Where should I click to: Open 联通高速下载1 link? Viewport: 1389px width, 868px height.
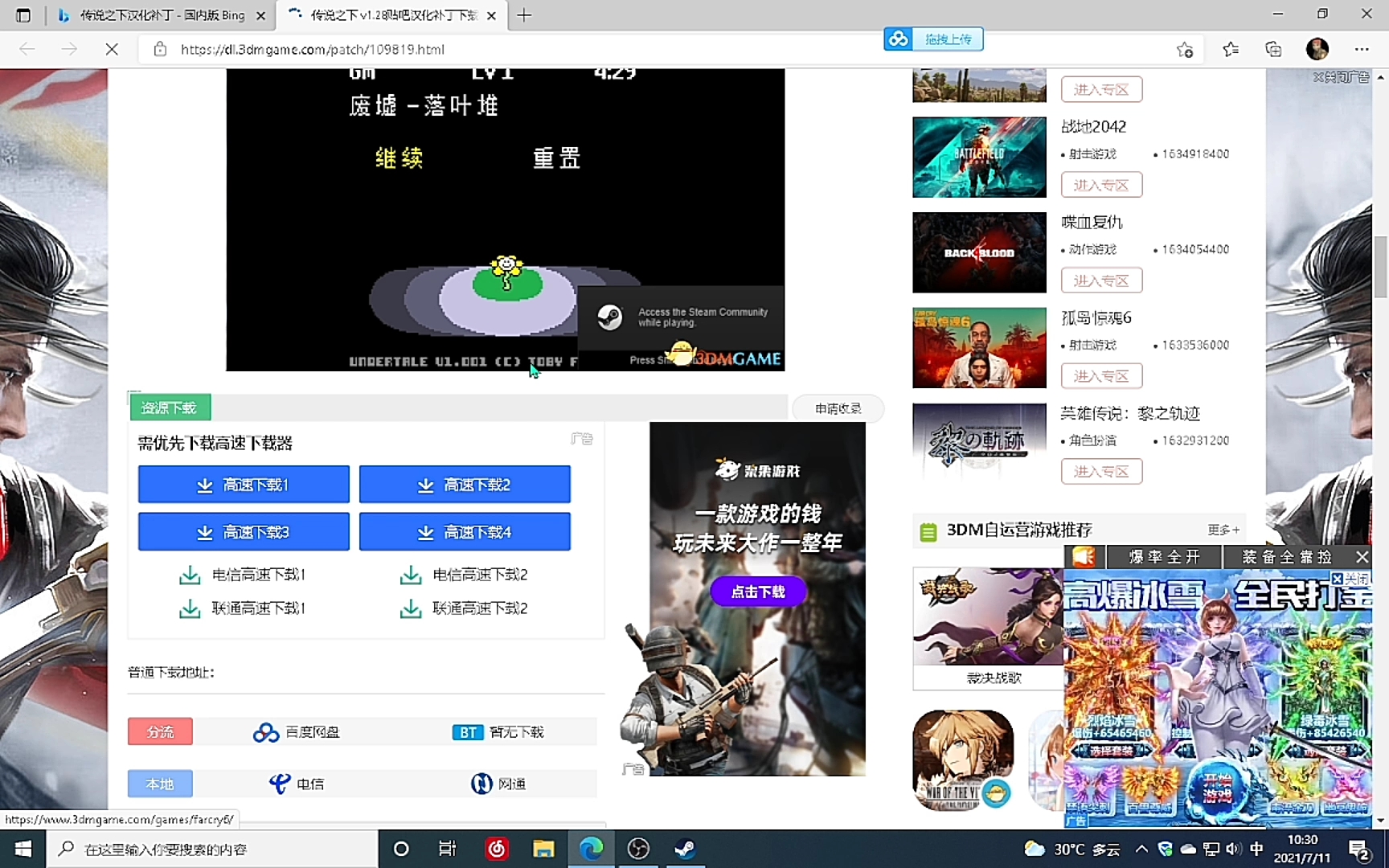[243, 608]
